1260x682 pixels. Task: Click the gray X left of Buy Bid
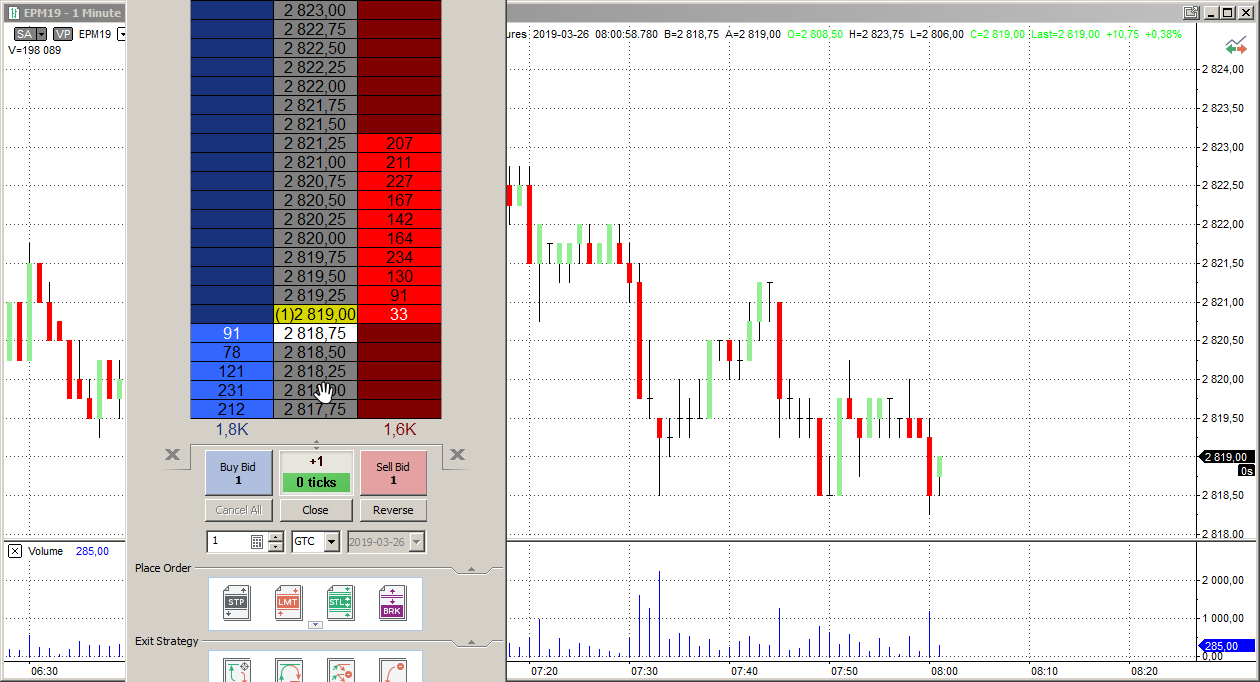click(x=173, y=455)
